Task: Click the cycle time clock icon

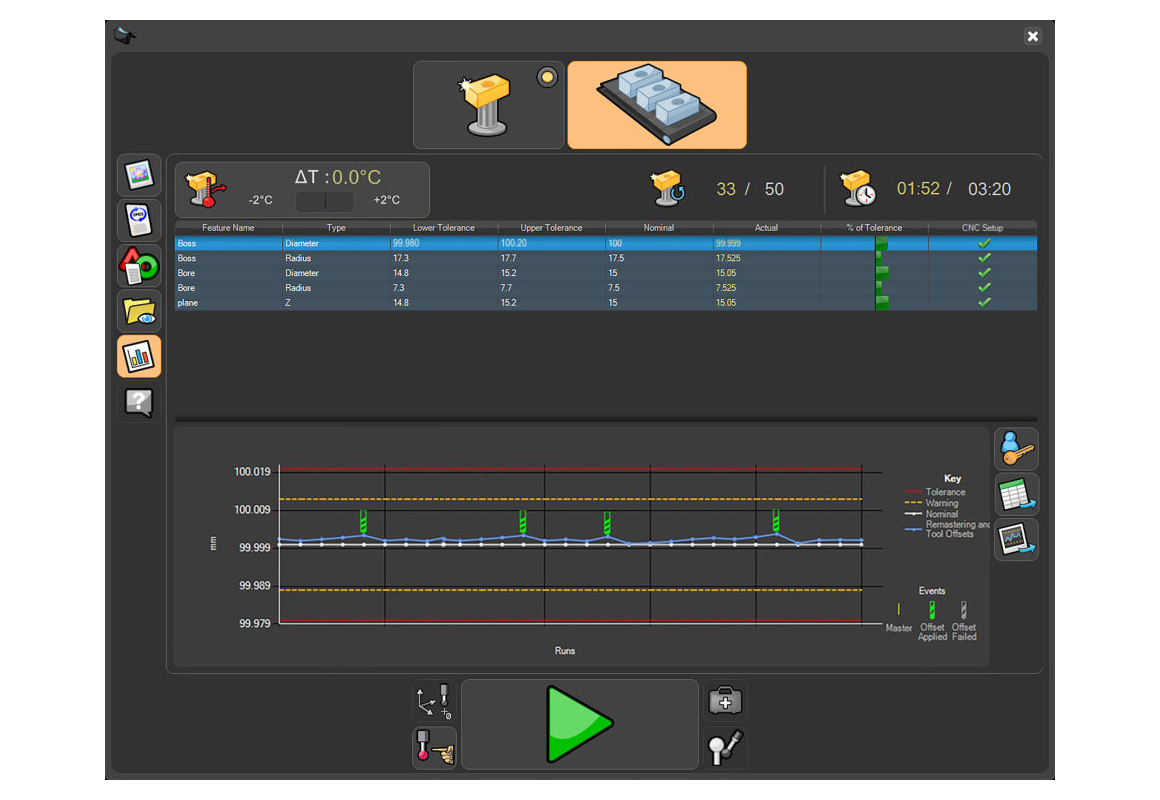Action: (x=857, y=188)
